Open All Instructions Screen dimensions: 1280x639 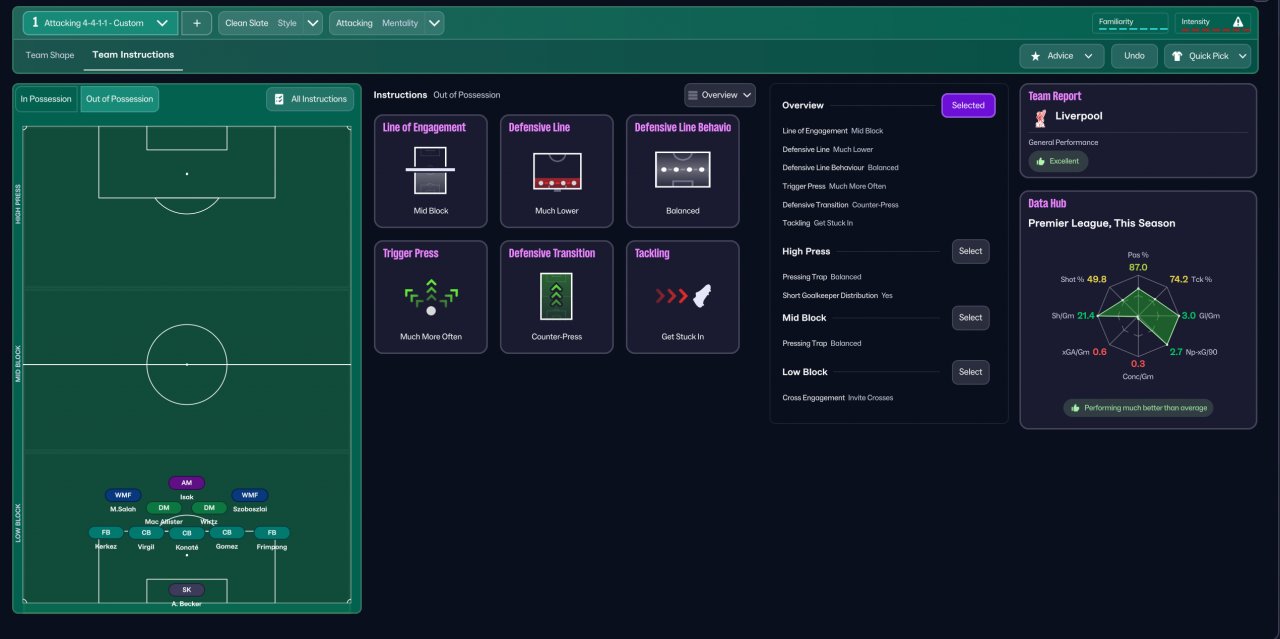click(x=309, y=99)
